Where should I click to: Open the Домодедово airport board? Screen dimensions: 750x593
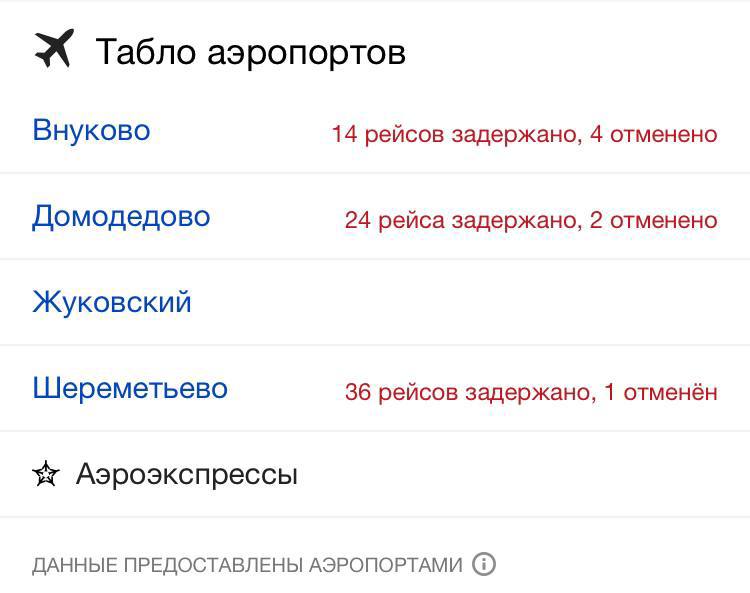[121, 217]
